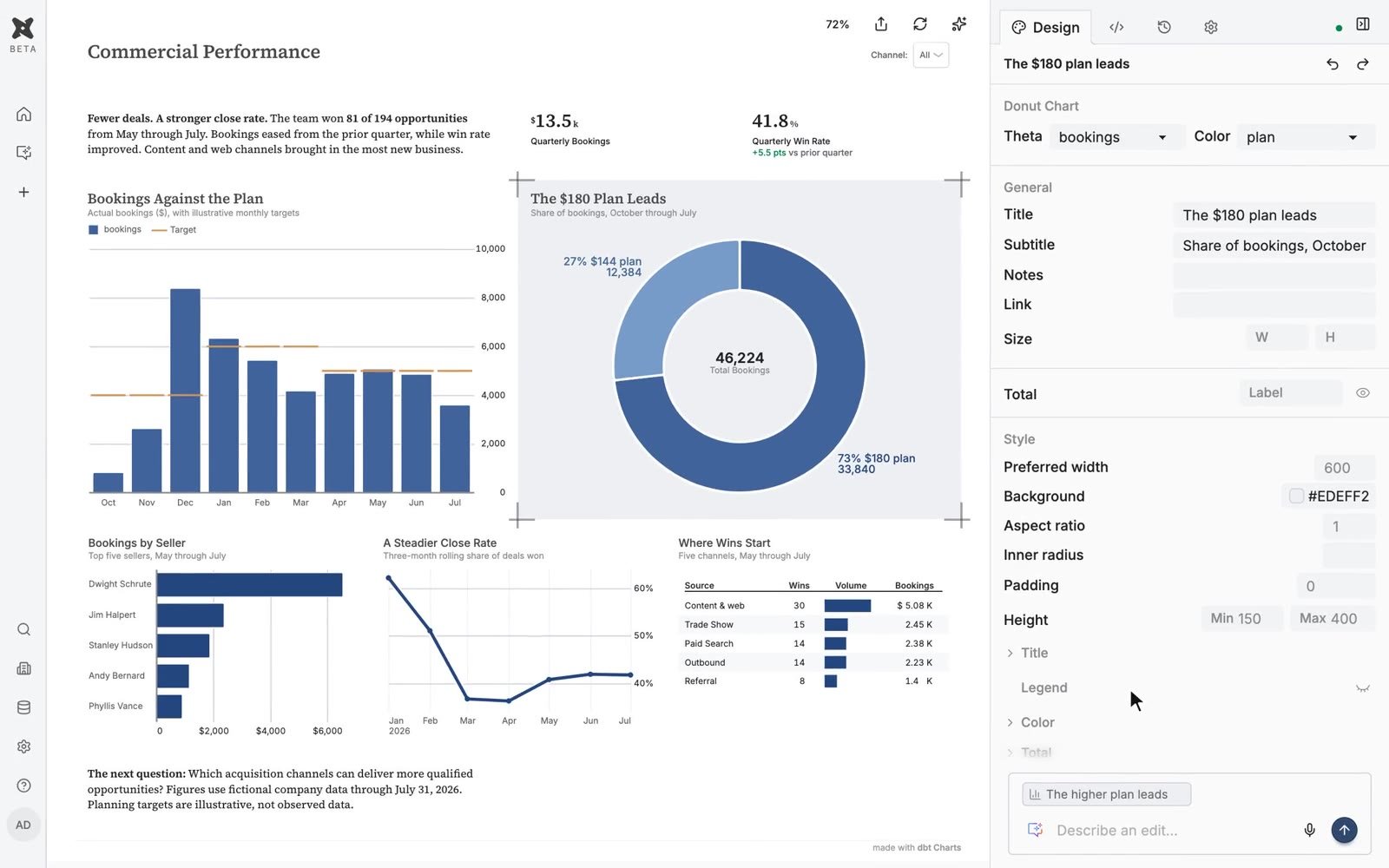Click the Background color swatch
Viewport: 1389px width, 868px height.
(1296, 496)
